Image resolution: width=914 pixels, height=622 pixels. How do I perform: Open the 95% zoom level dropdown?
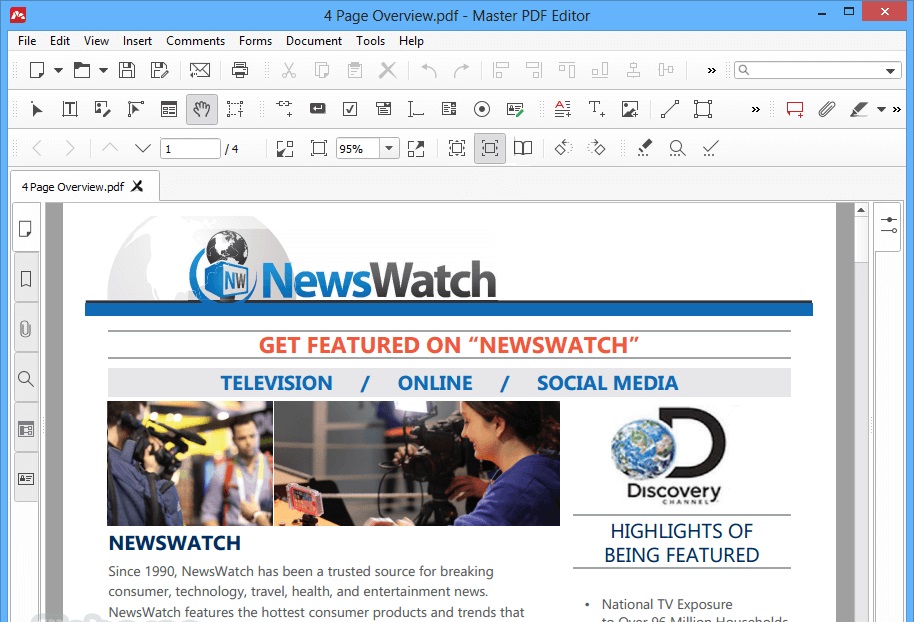tap(389, 148)
